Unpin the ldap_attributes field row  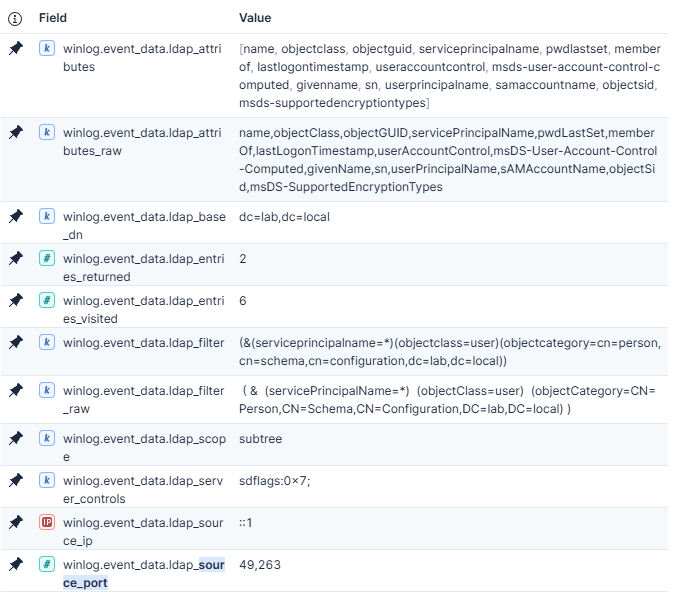pos(16,48)
